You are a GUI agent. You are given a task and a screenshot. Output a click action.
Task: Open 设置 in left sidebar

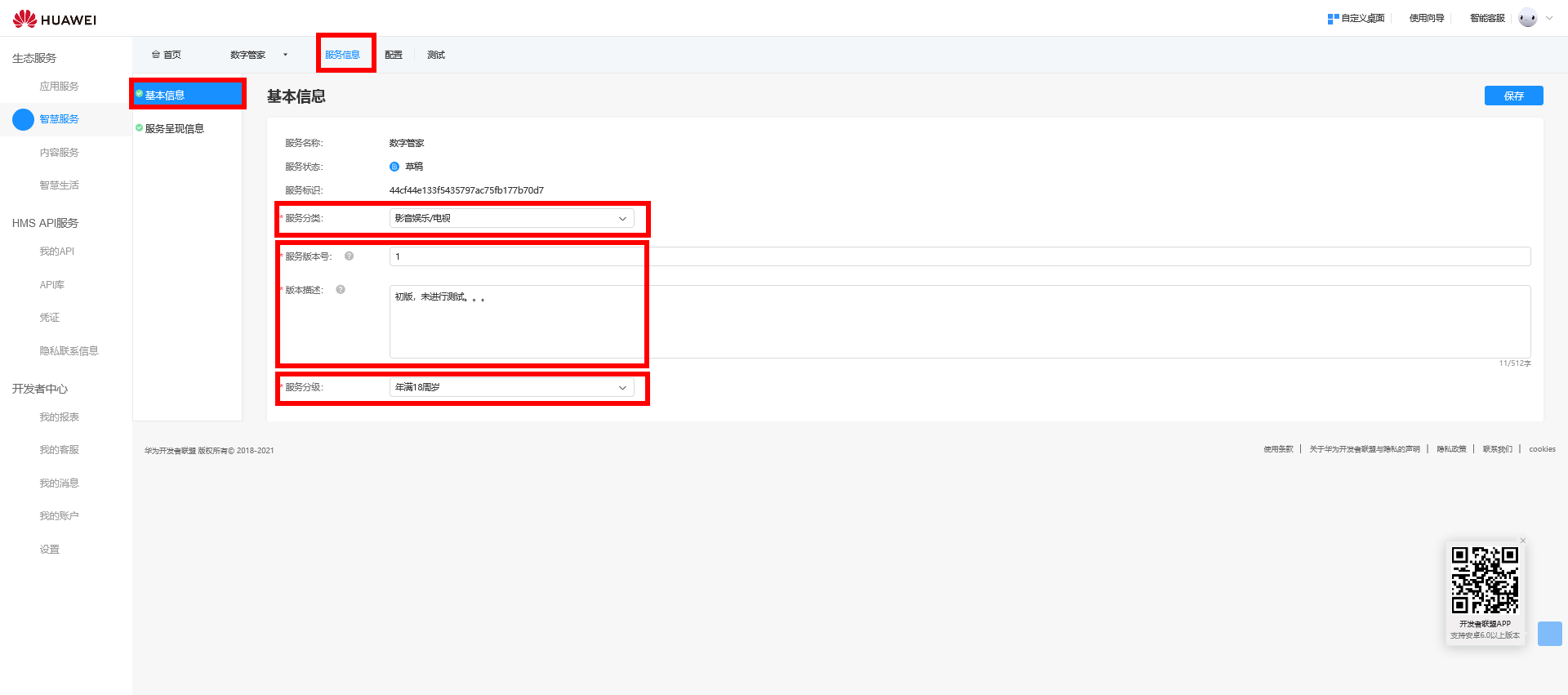49,550
